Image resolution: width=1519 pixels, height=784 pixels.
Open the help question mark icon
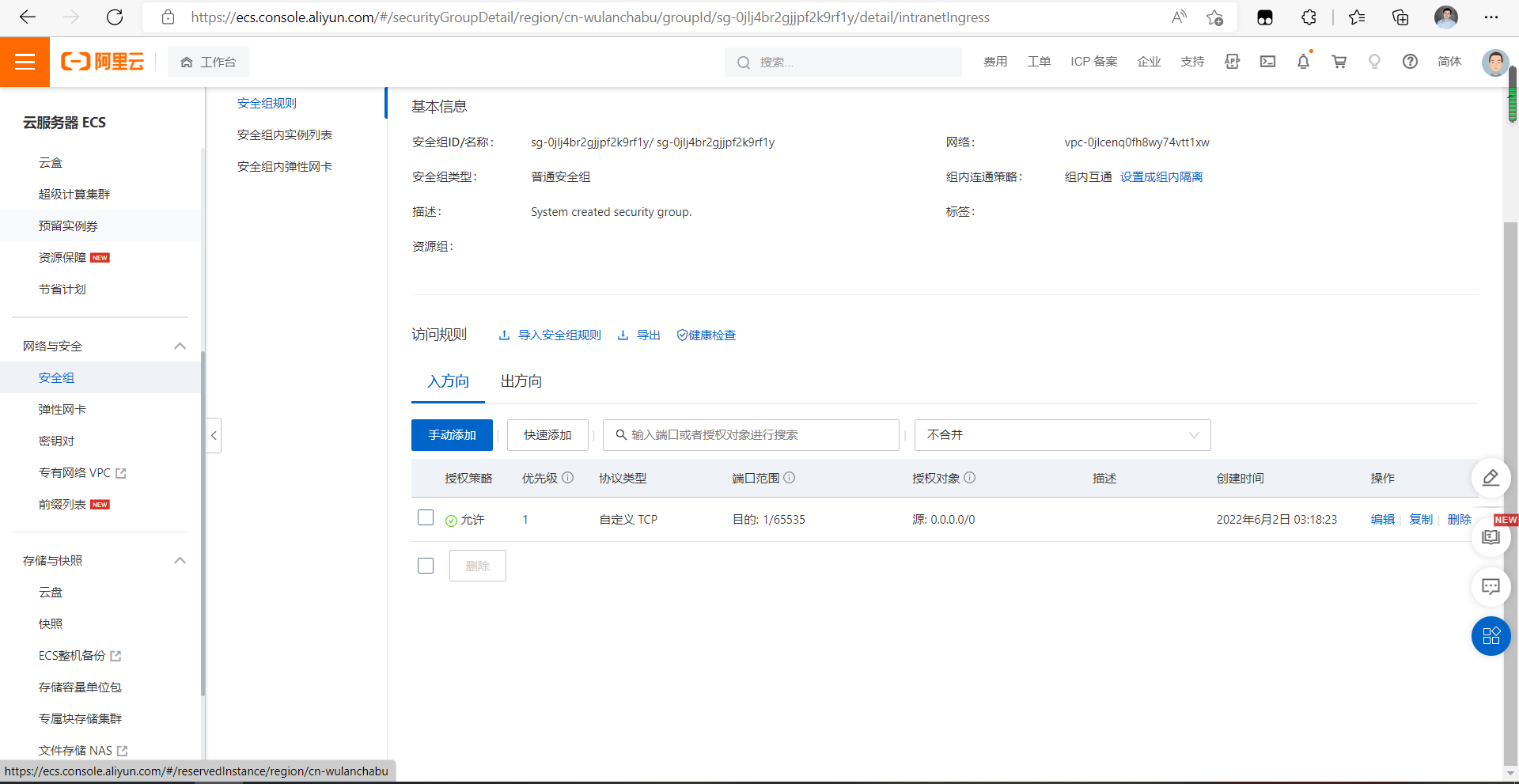[x=1411, y=62]
